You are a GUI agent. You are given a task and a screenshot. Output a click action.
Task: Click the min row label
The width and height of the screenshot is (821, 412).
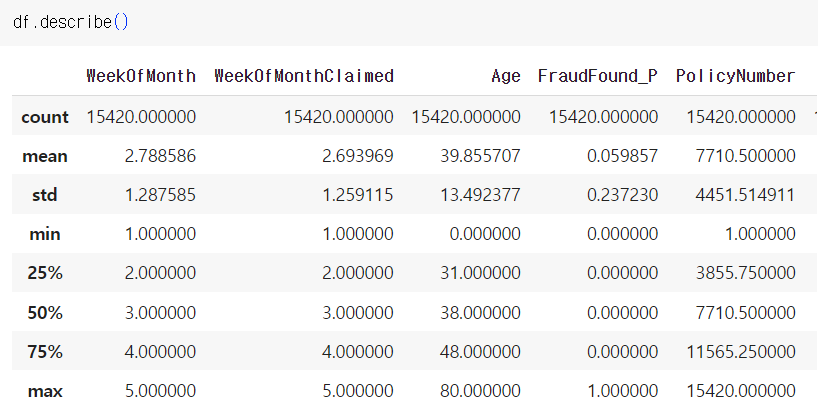(x=45, y=234)
